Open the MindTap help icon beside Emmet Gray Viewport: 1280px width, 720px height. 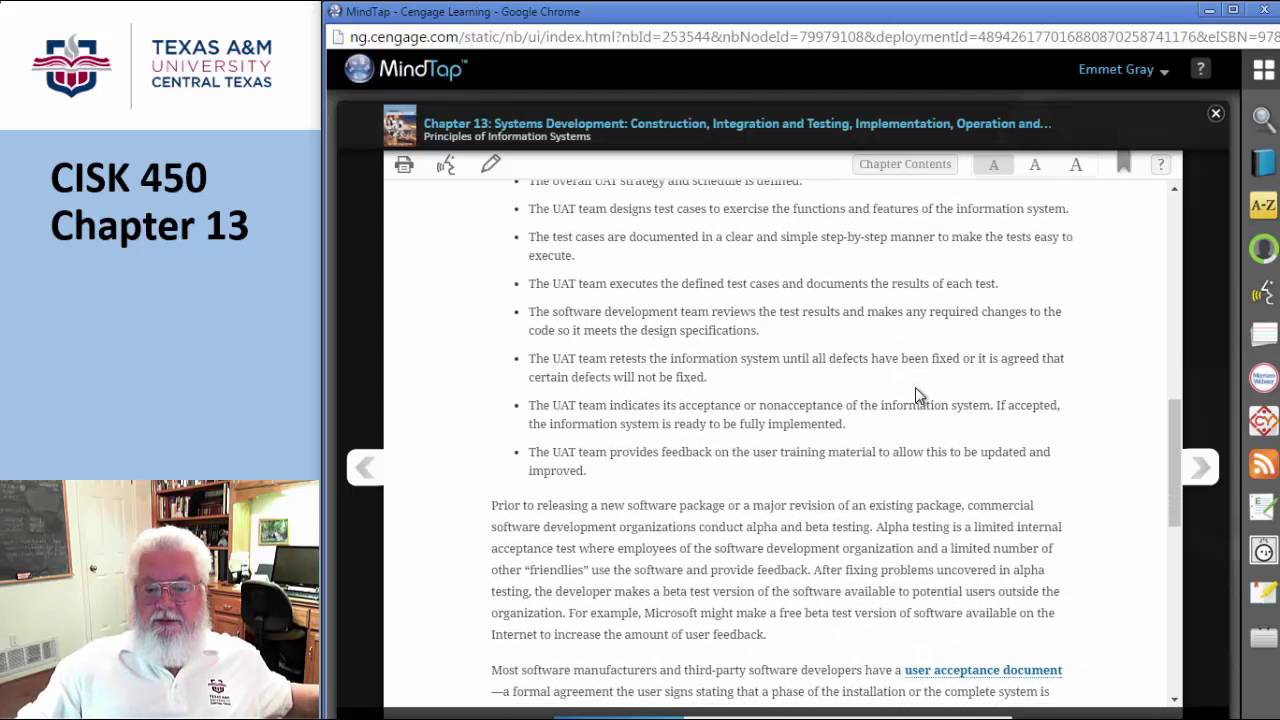coord(1200,69)
